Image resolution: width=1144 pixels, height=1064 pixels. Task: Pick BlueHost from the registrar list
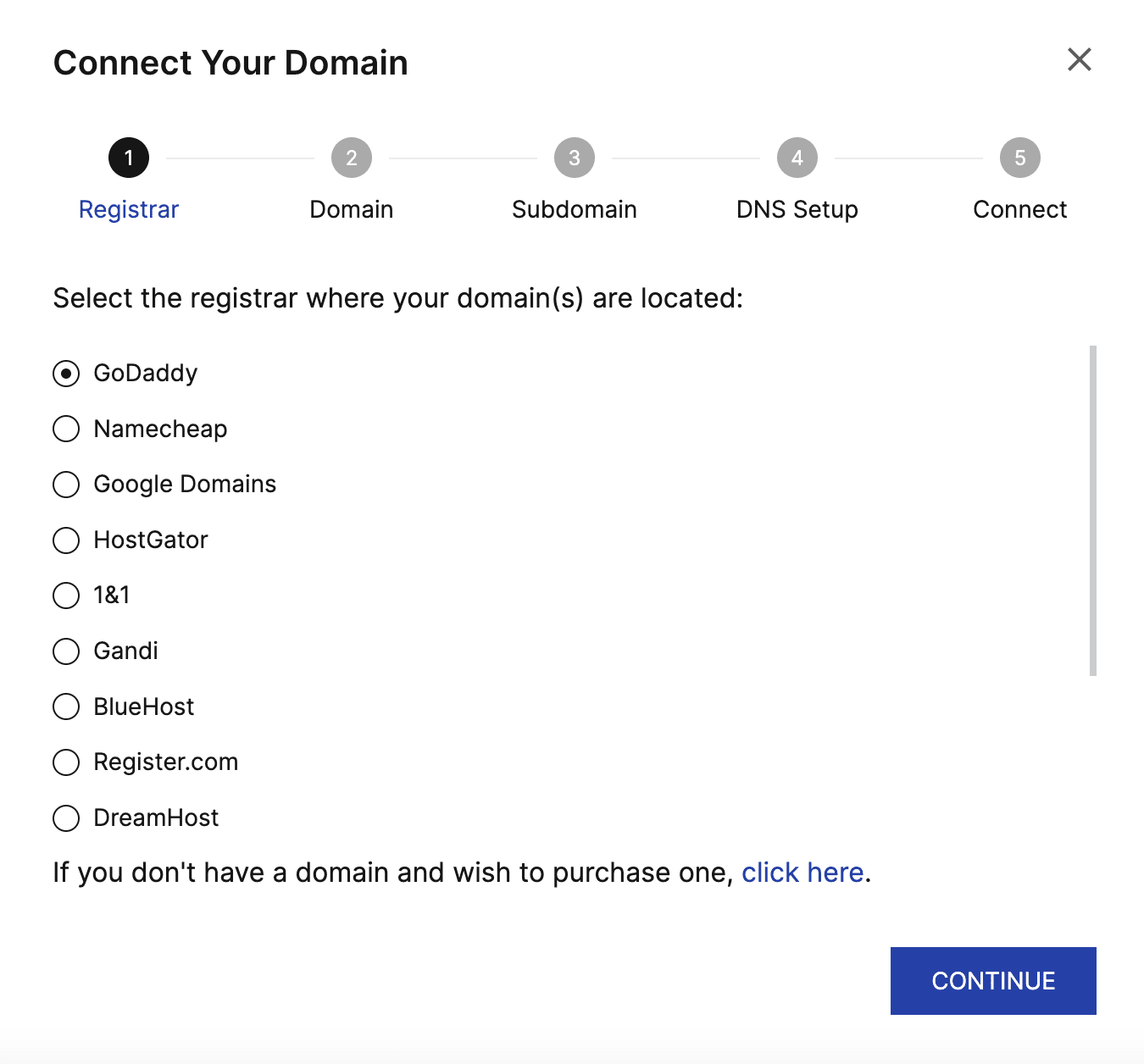pyautogui.click(x=66, y=707)
